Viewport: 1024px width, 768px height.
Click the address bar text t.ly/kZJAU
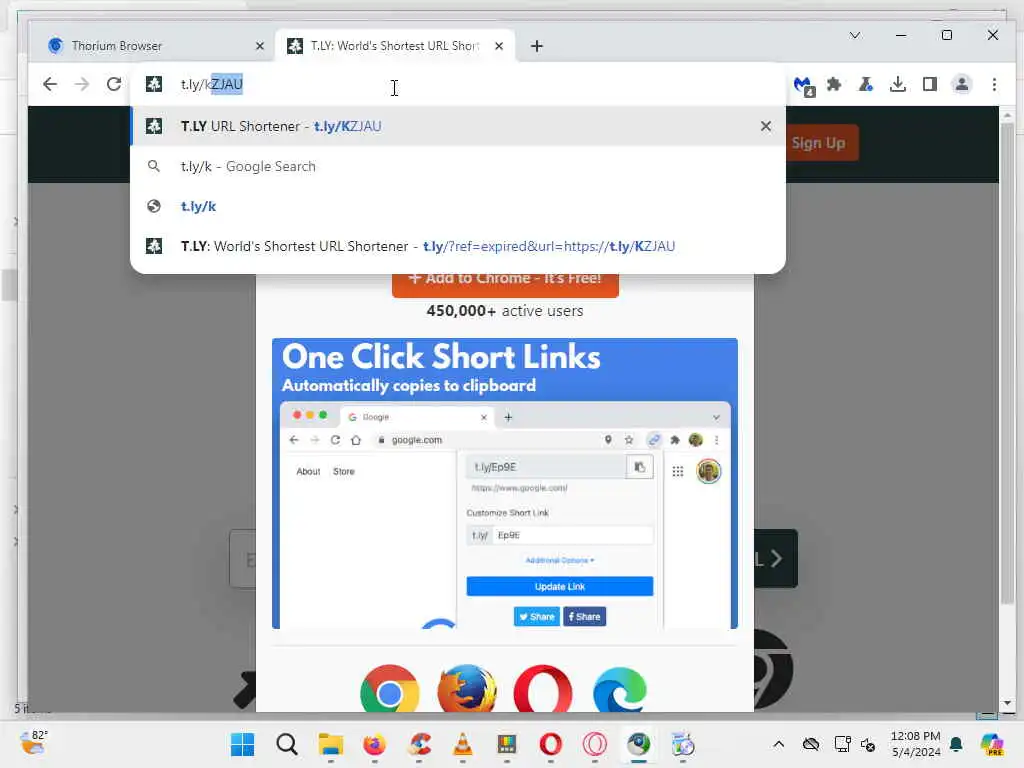click(x=212, y=84)
